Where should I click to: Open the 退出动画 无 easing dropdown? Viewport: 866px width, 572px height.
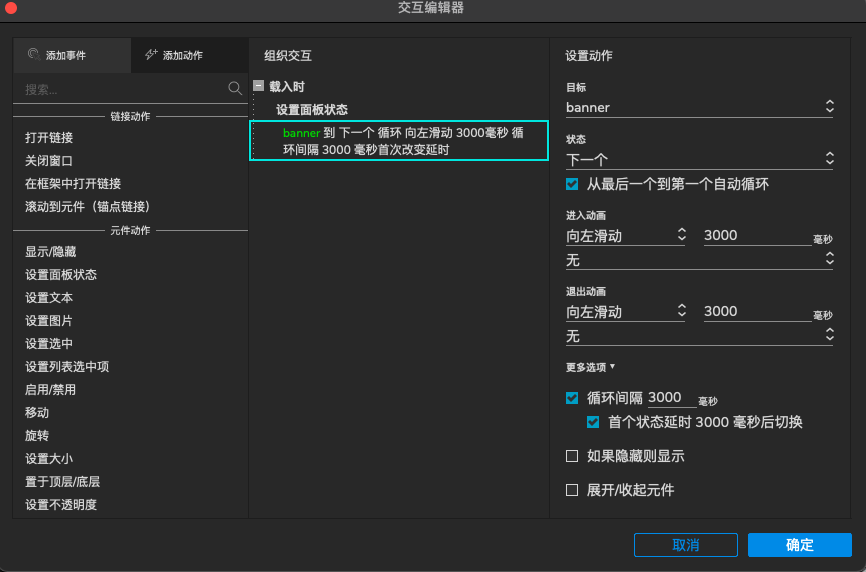pyautogui.click(x=699, y=336)
